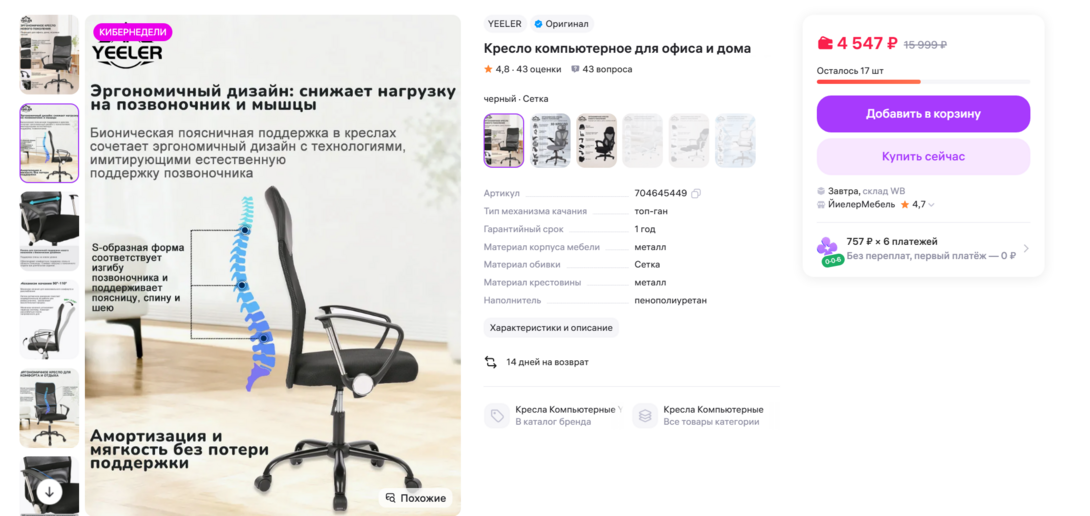Copy the article number 704645449 icon
The image size is (1090, 516).
pos(696,193)
